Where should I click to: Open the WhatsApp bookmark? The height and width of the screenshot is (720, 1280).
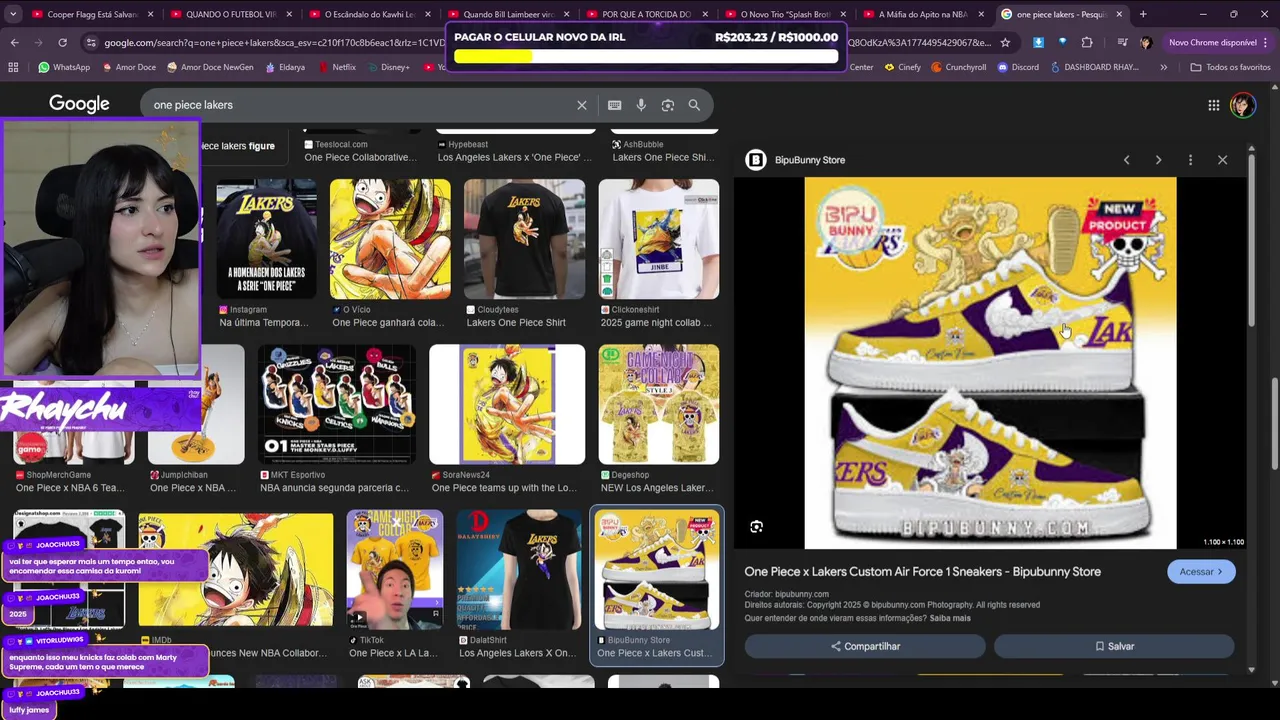tap(63, 67)
